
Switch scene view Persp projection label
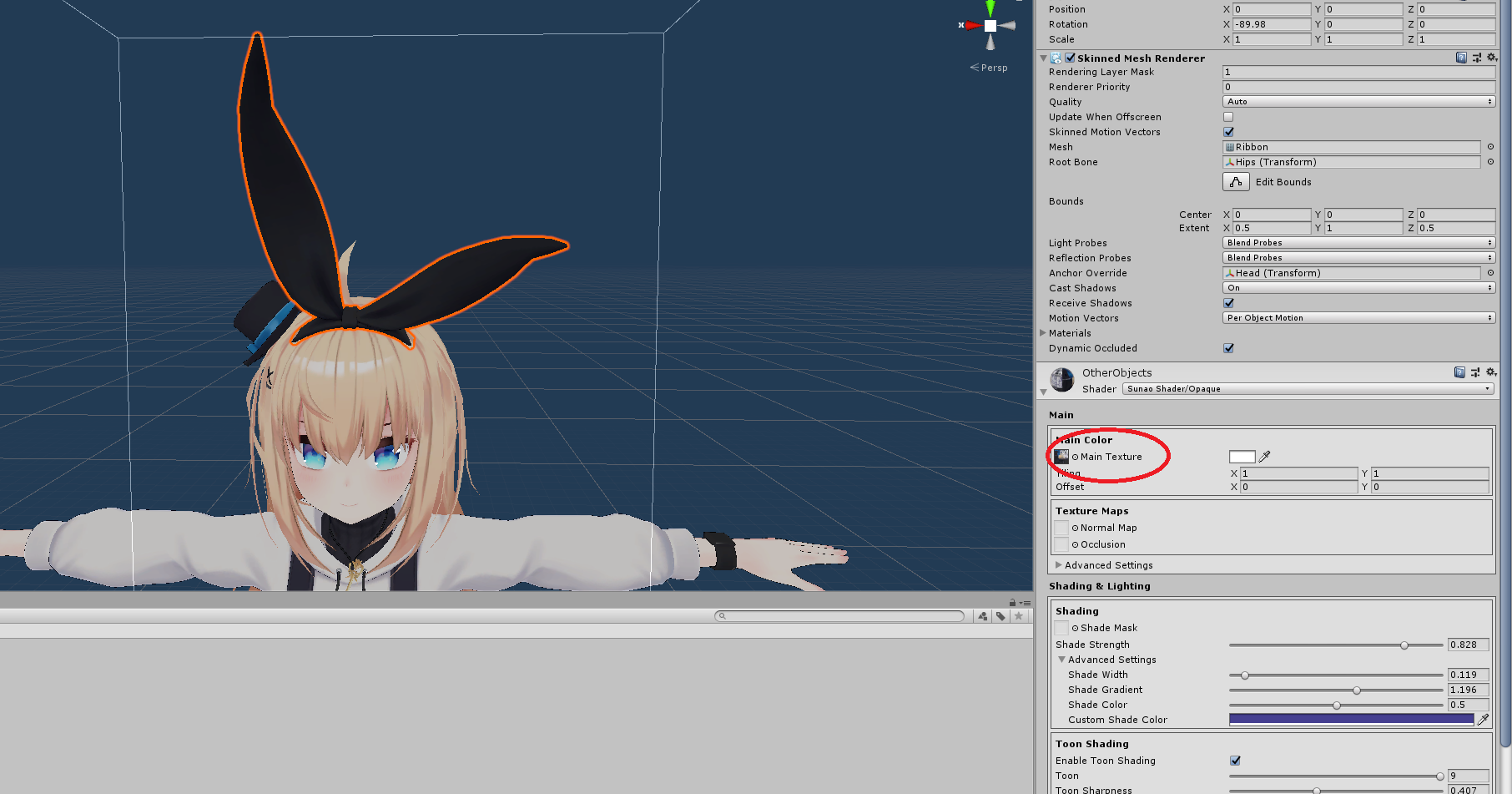(x=989, y=68)
